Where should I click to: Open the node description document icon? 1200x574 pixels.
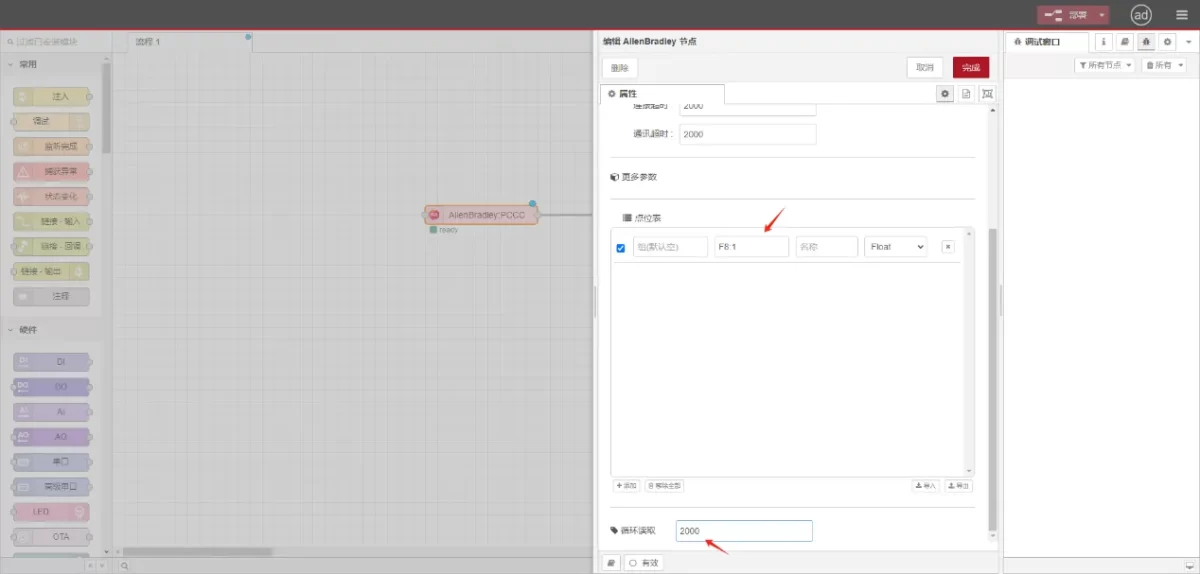(x=966, y=93)
